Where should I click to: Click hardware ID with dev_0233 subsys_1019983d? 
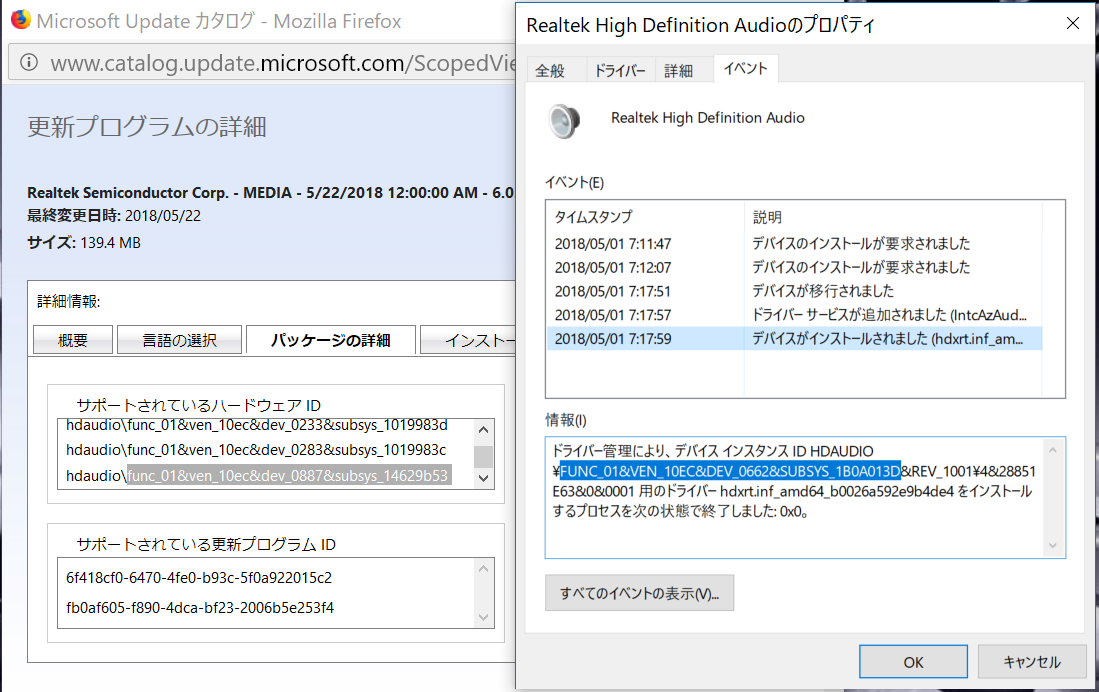(257, 426)
